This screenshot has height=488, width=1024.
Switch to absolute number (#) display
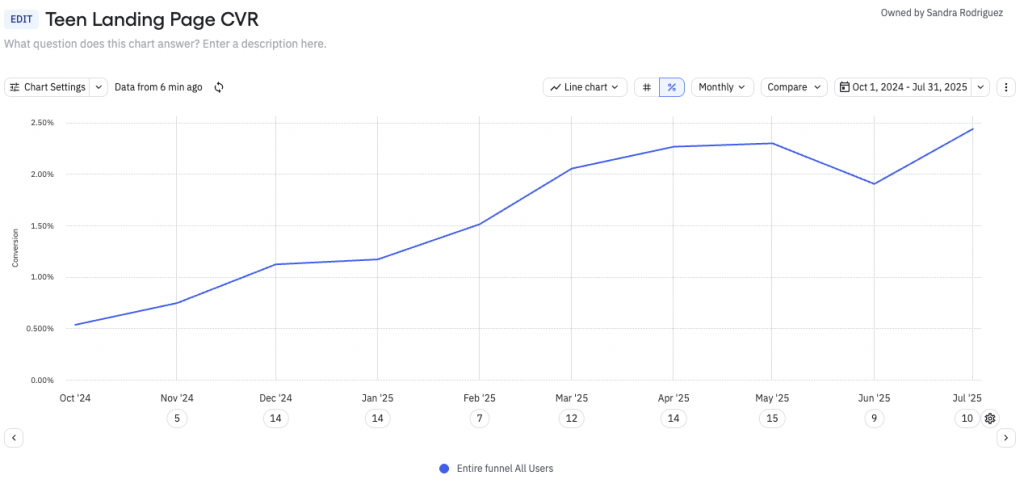point(647,87)
